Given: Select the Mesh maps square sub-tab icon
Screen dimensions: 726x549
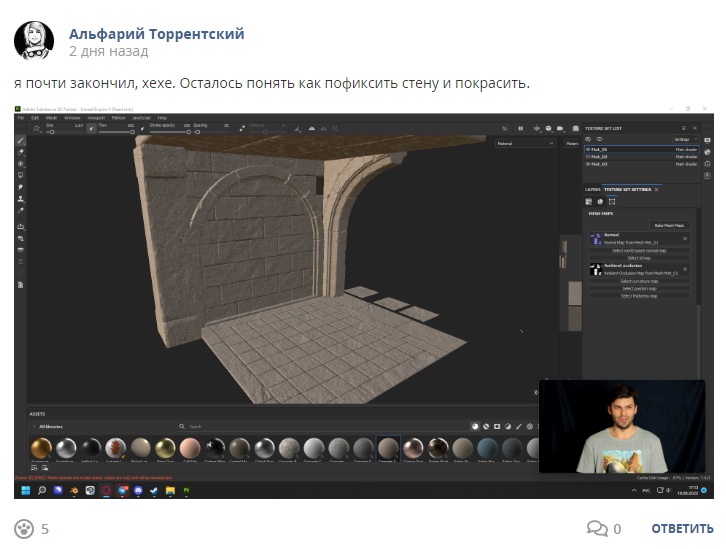Looking at the screenshot, I should tap(612, 201).
